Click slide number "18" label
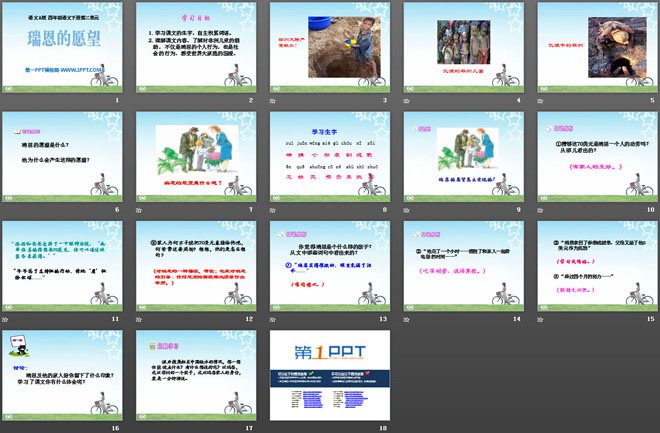 [383, 428]
